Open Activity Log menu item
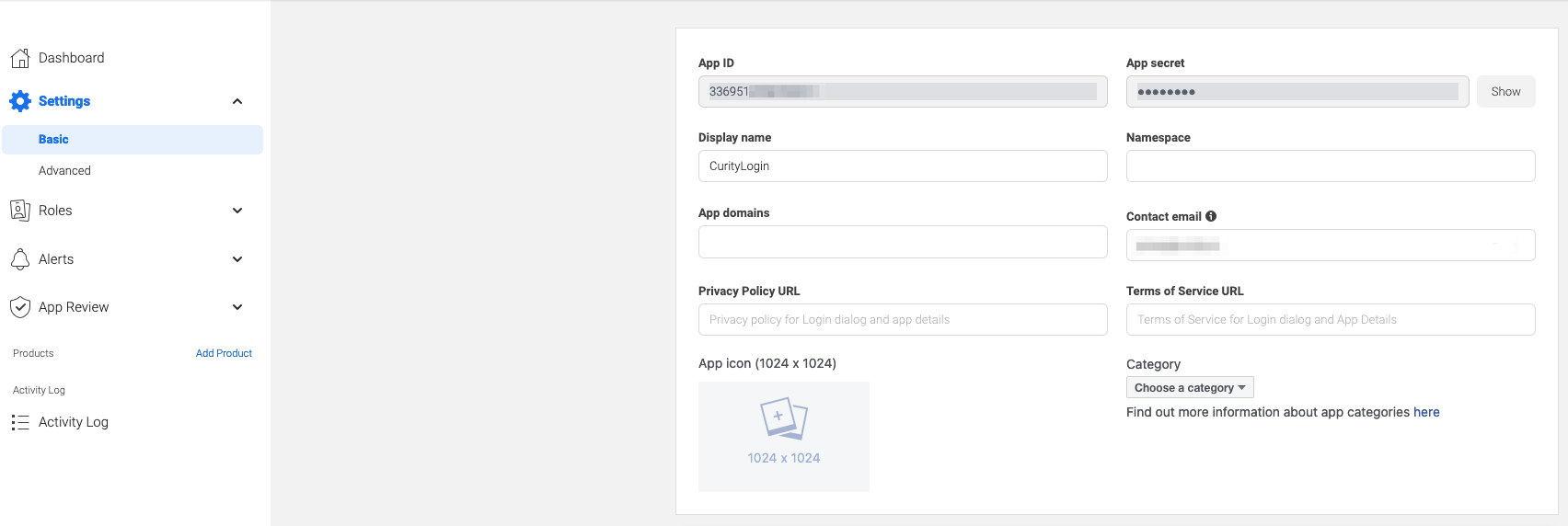Image resolution: width=1568 pixels, height=526 pixels. (x=74, y=422)
